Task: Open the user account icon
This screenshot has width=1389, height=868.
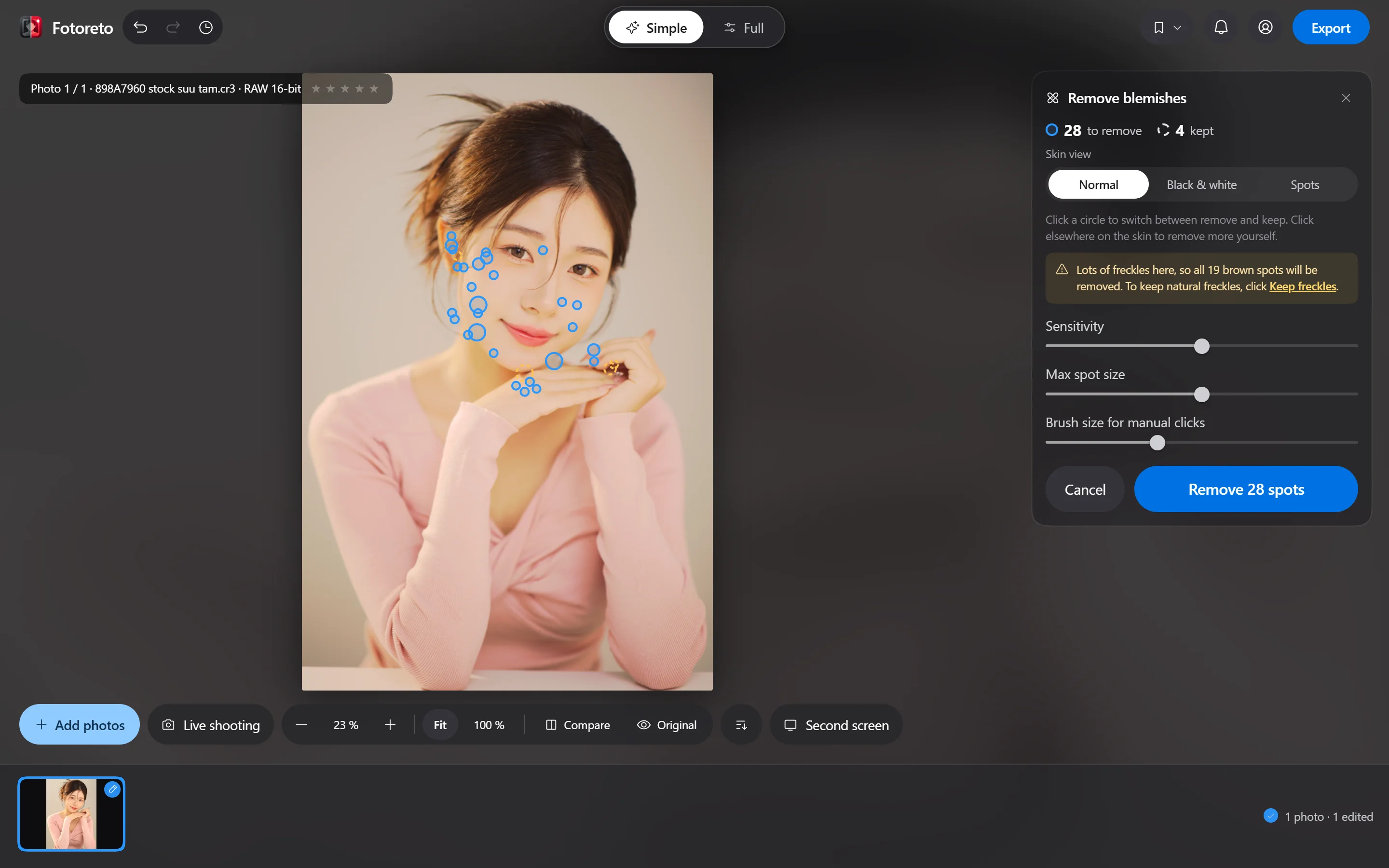Action: [x=1265, y=27]
